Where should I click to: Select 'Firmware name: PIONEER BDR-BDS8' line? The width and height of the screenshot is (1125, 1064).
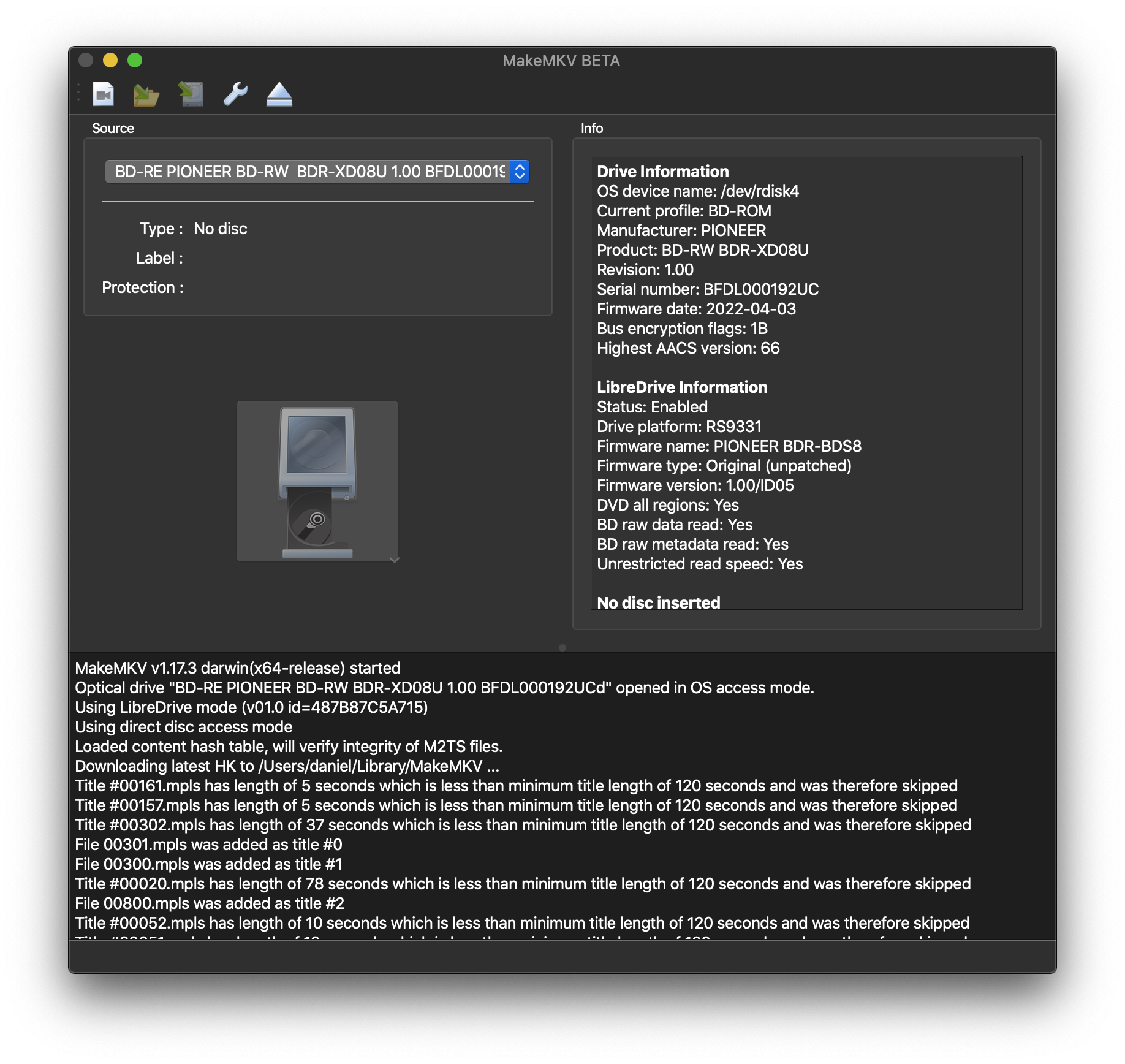pyautogui.click(x=729, y=446)
